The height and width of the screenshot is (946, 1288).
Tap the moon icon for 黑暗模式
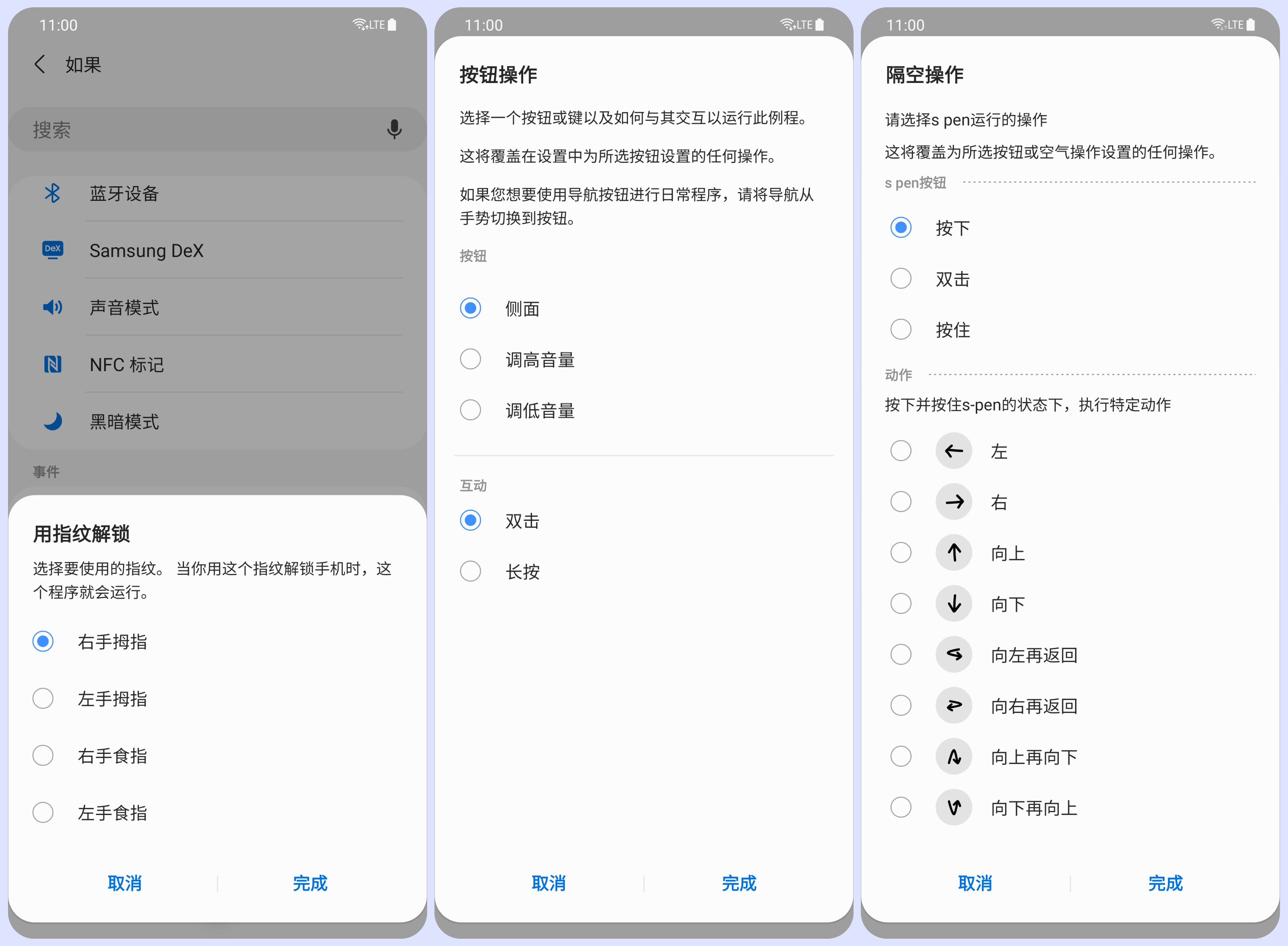(53, 421)
